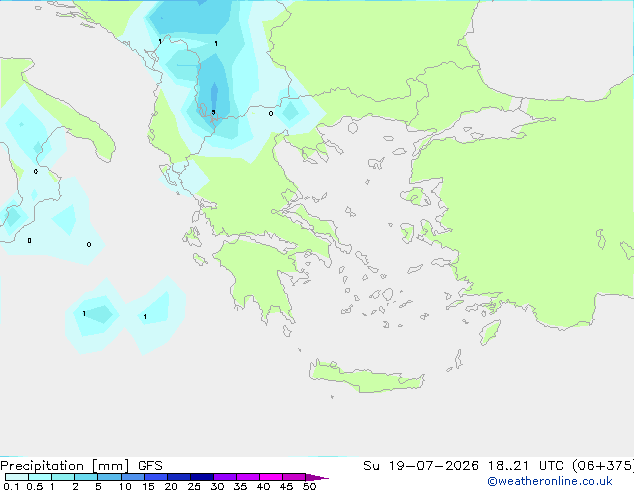
Task: Select the 30 mm purple legend swatch
Action: [225, 477]
